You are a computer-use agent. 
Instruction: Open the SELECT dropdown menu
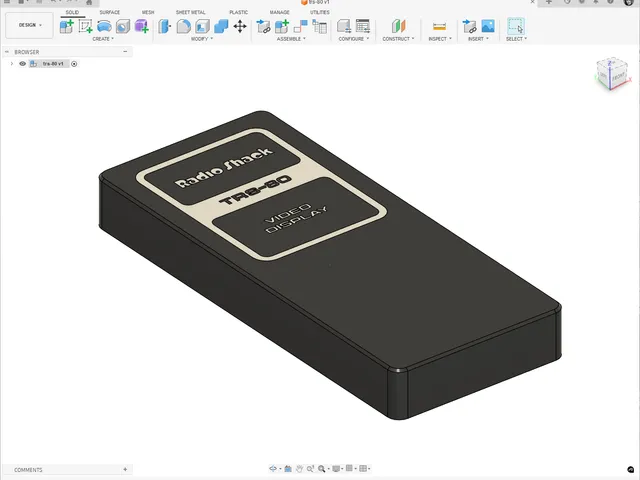(x=516, y=39)
